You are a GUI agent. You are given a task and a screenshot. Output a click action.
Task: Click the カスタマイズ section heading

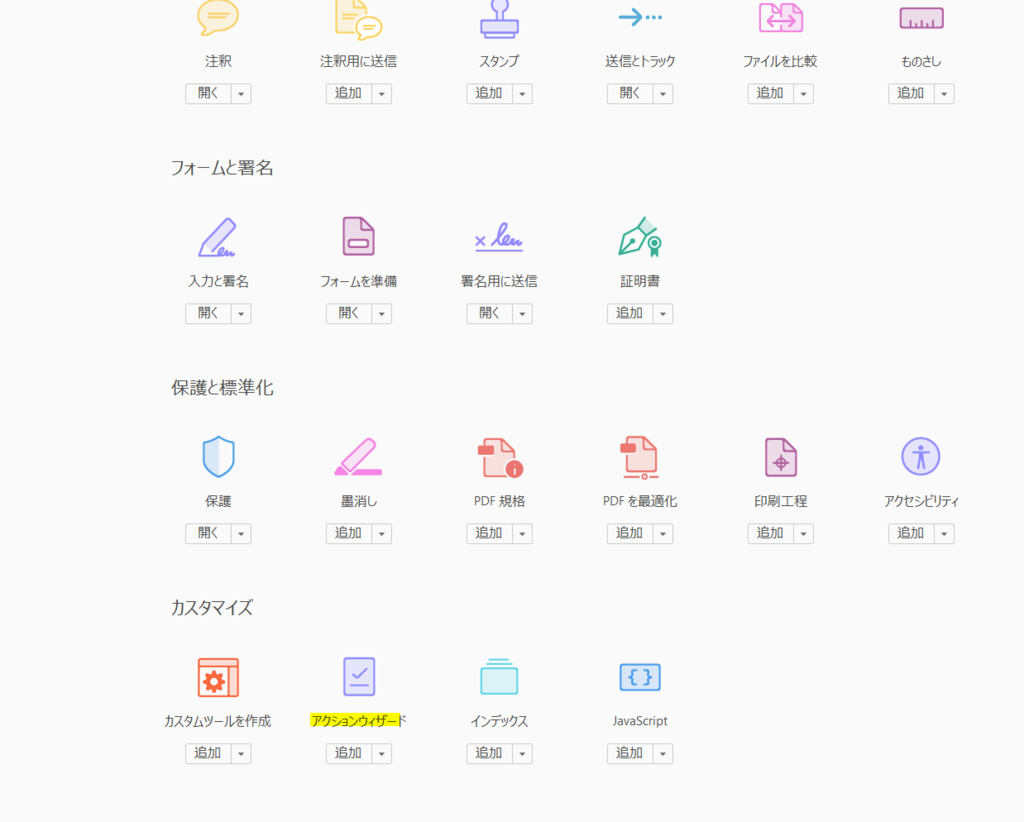coord(212,608)
